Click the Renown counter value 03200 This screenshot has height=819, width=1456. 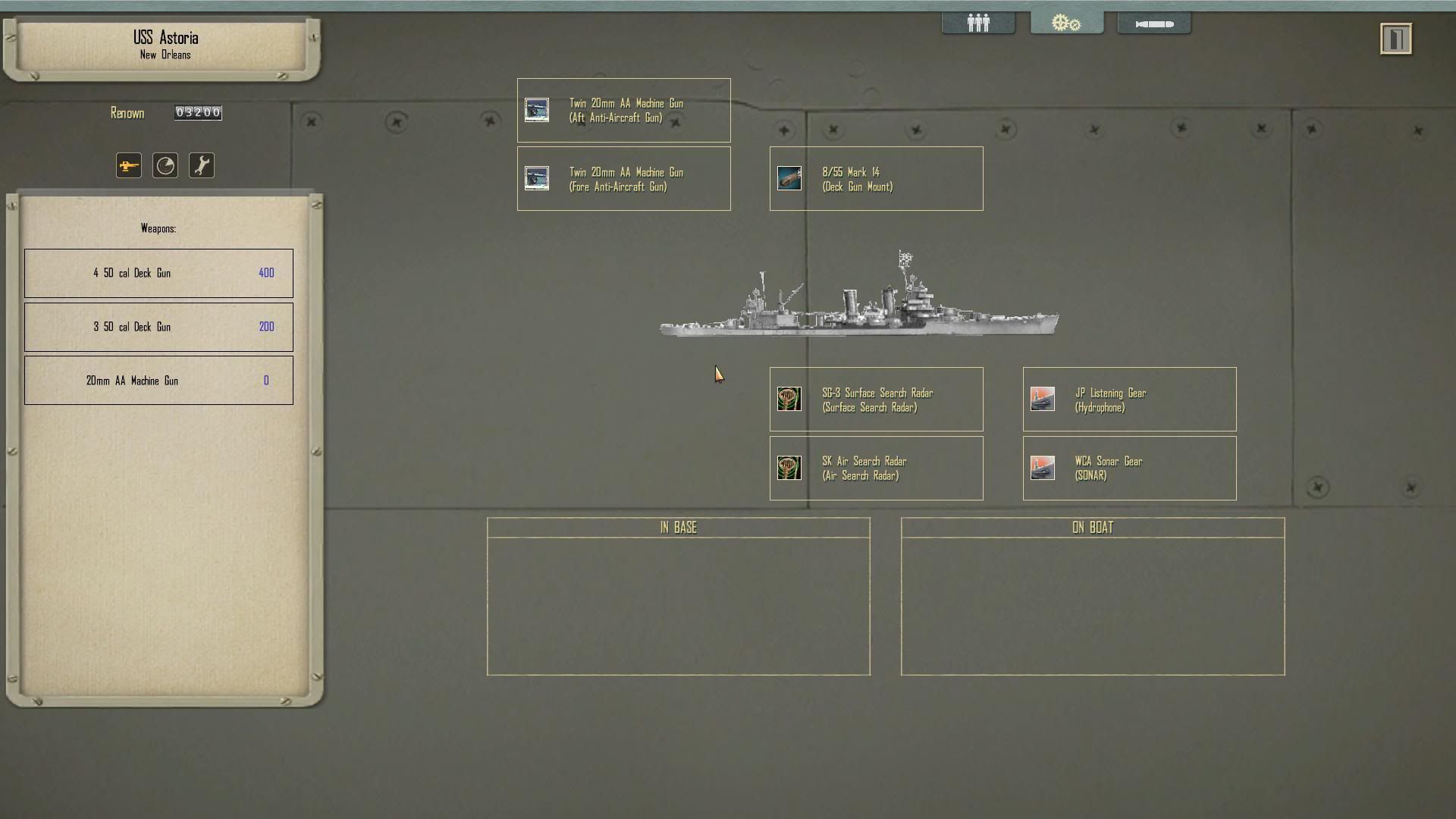click(198, 112)
